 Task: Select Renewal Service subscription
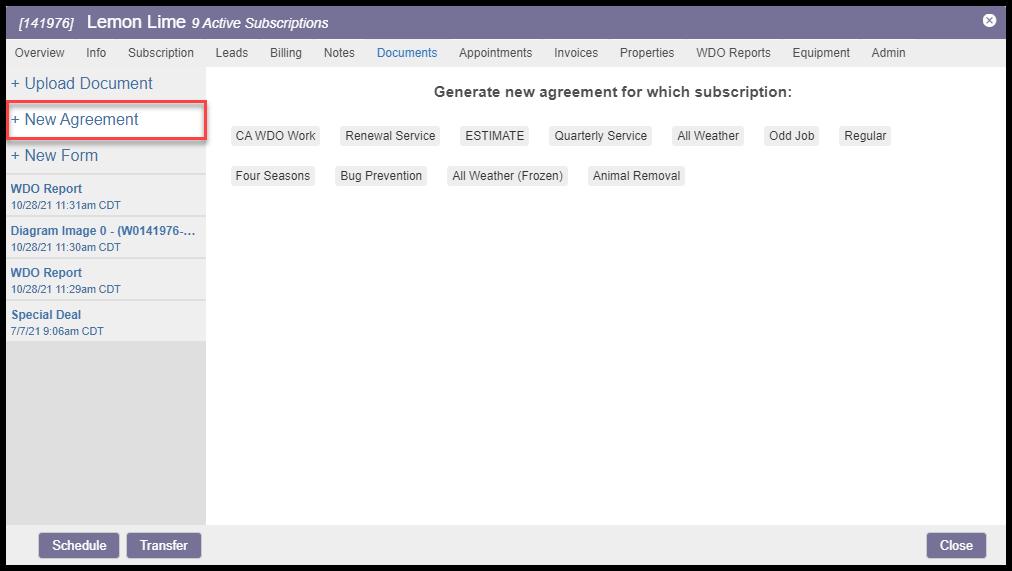[x=390, y=136]
